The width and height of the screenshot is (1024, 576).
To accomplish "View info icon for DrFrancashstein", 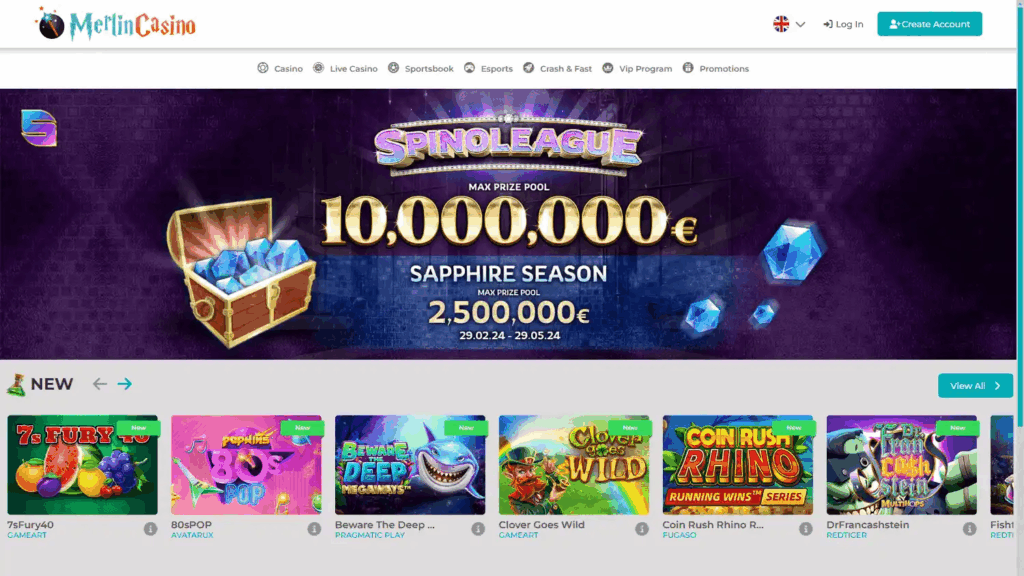I will pyautogui.click(x=969, y=529).
